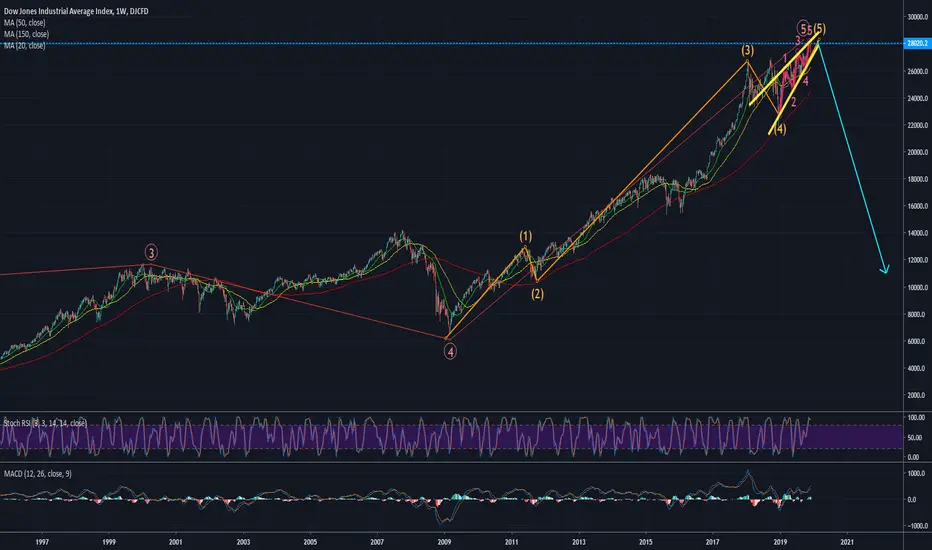Screen dimensions: 932x550
Task: Select the yellow (5) wave label at top
Action: pyautogui.click(x=820, y=29)
